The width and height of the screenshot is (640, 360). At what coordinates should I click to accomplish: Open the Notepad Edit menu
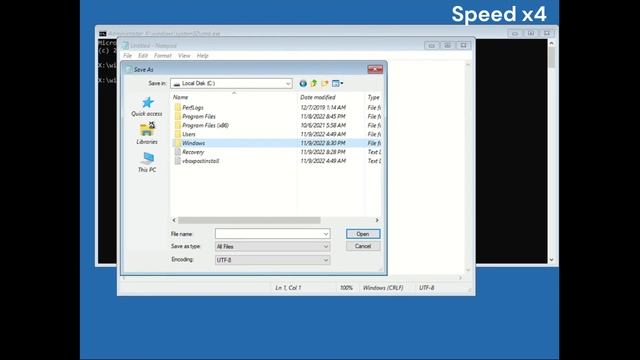142,56
